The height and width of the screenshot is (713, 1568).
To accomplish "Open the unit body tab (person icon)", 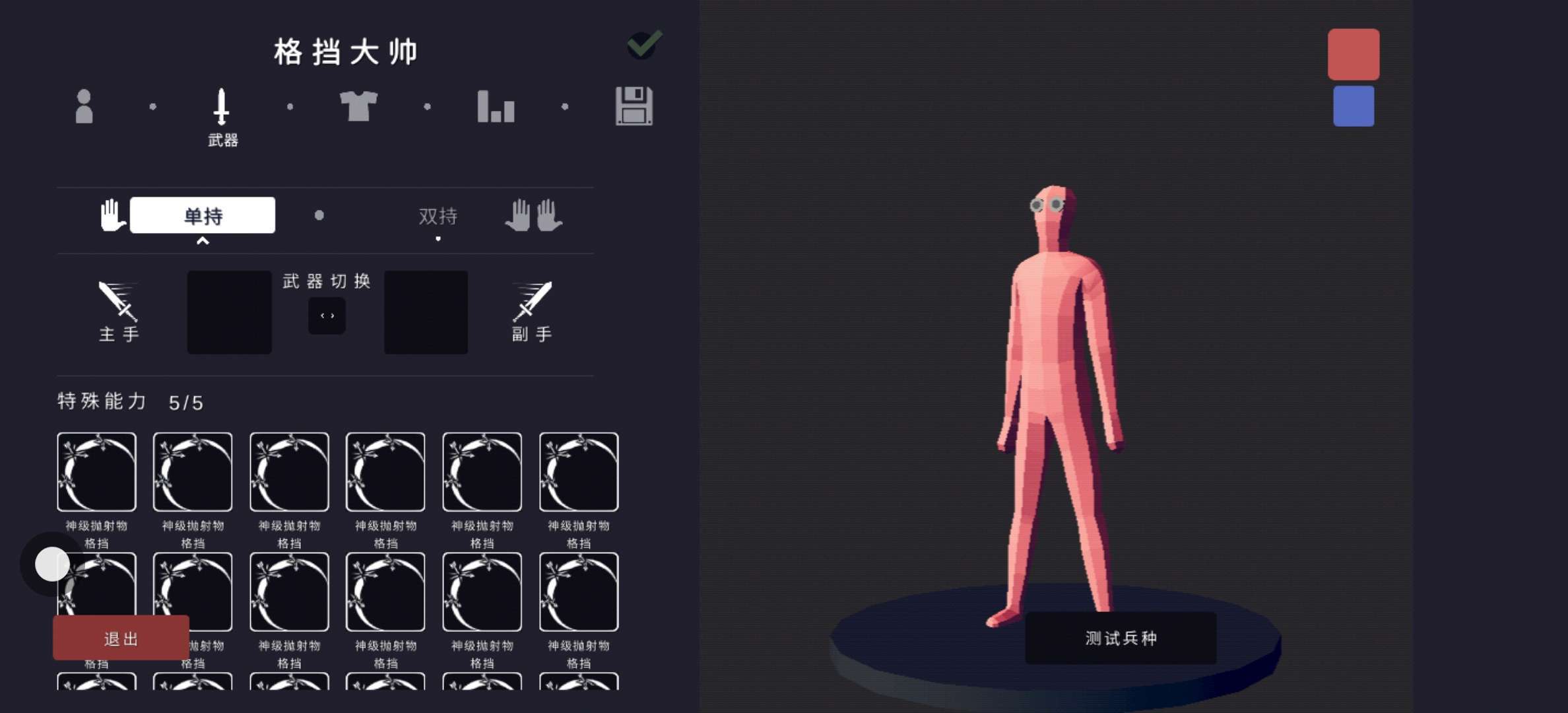I will point(84,106).
